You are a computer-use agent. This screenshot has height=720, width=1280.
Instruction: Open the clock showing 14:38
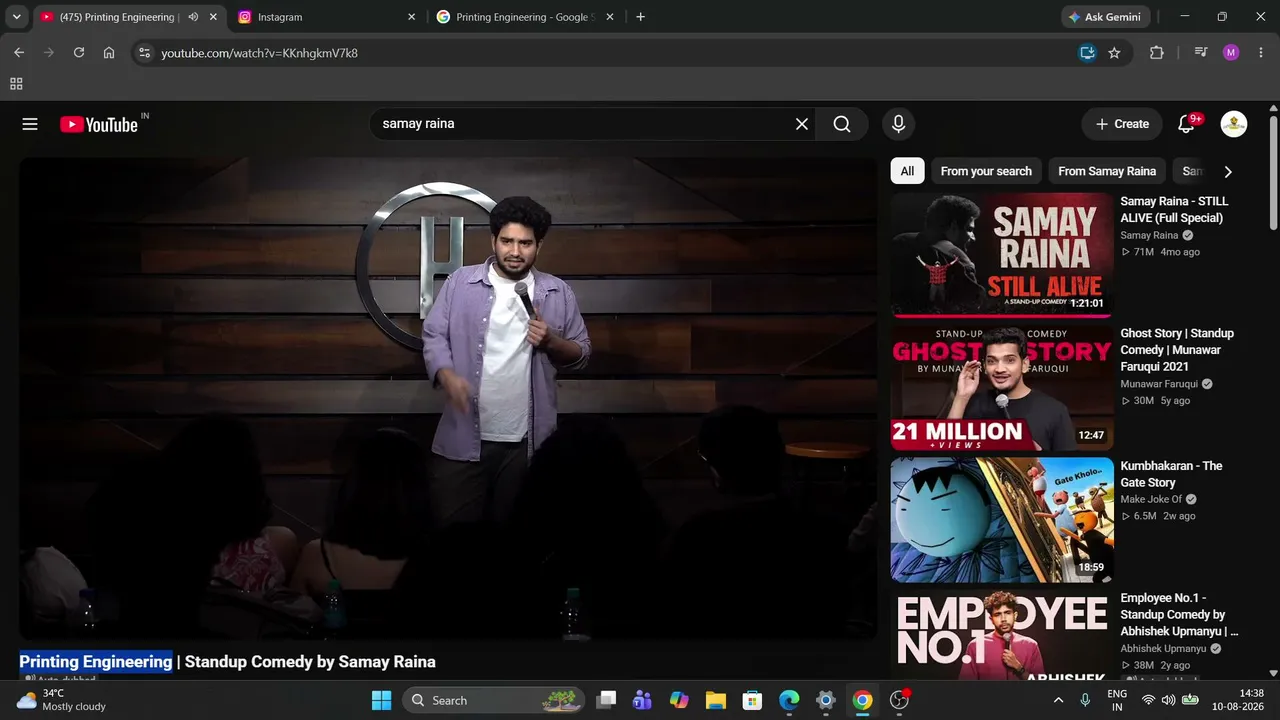(x=1237, y=700)
